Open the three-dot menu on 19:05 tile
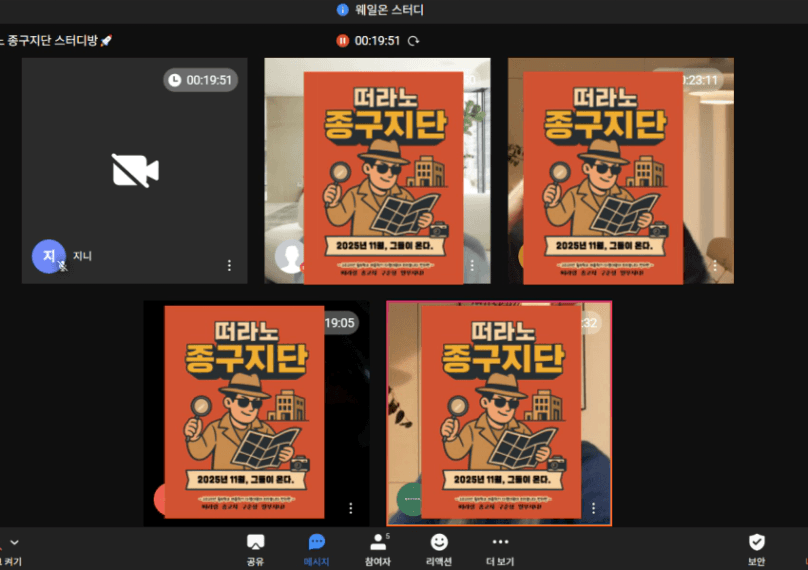Viewport: 808px width, 570px height. 350,508
